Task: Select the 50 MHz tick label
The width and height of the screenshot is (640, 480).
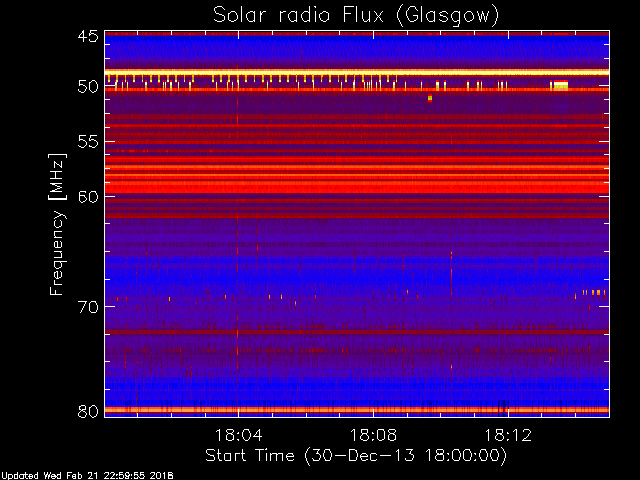Action: (x=87, y=87)
